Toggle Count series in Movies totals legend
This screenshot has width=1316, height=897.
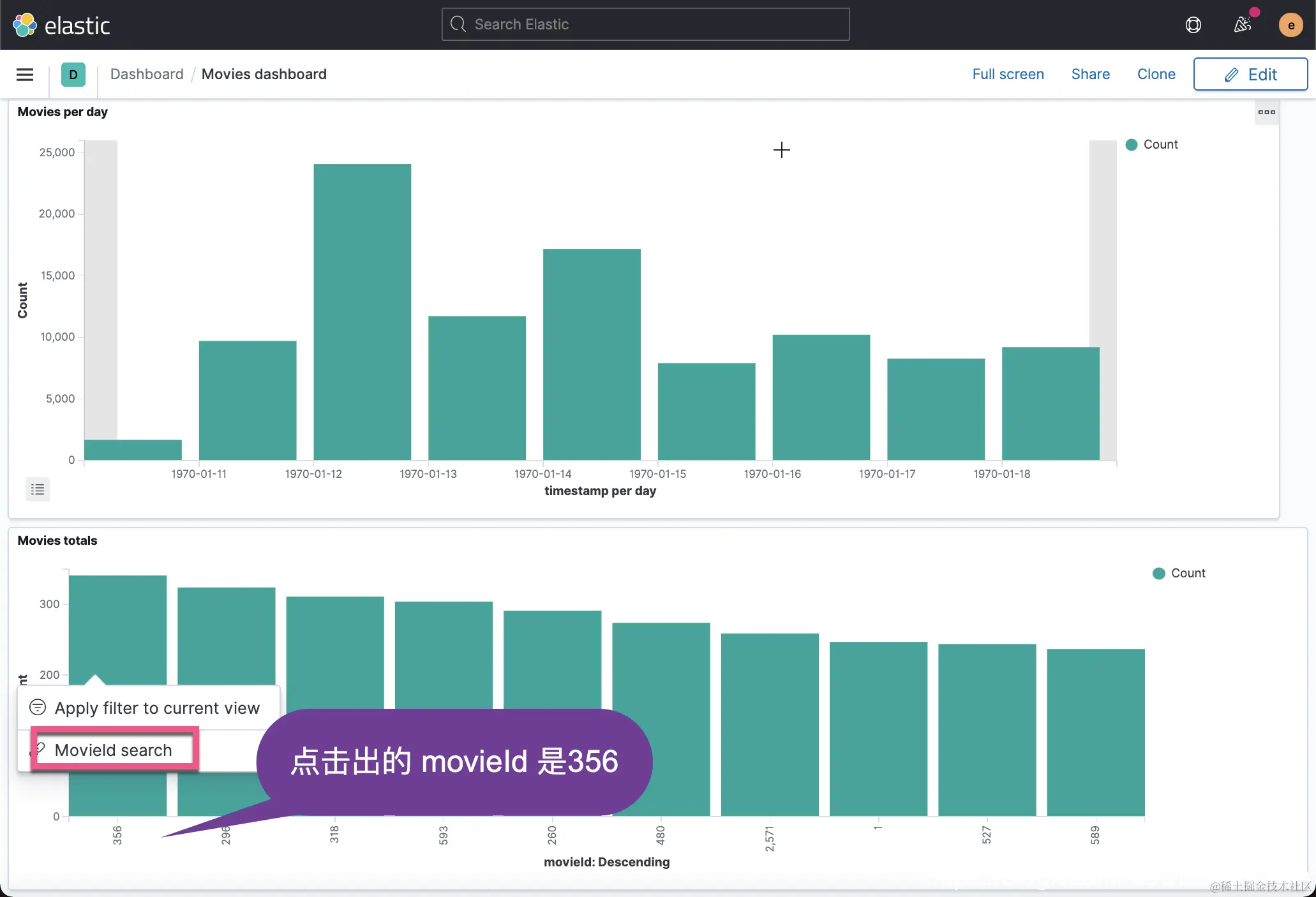(x=1187, y=574)
